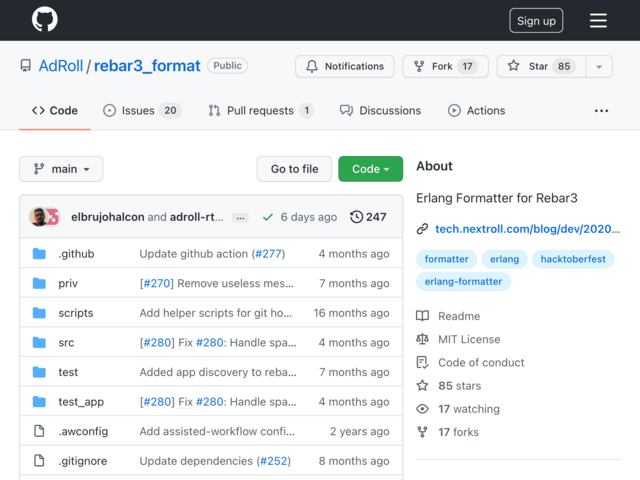Click the elbrujohalcon author link

point(107,217)
